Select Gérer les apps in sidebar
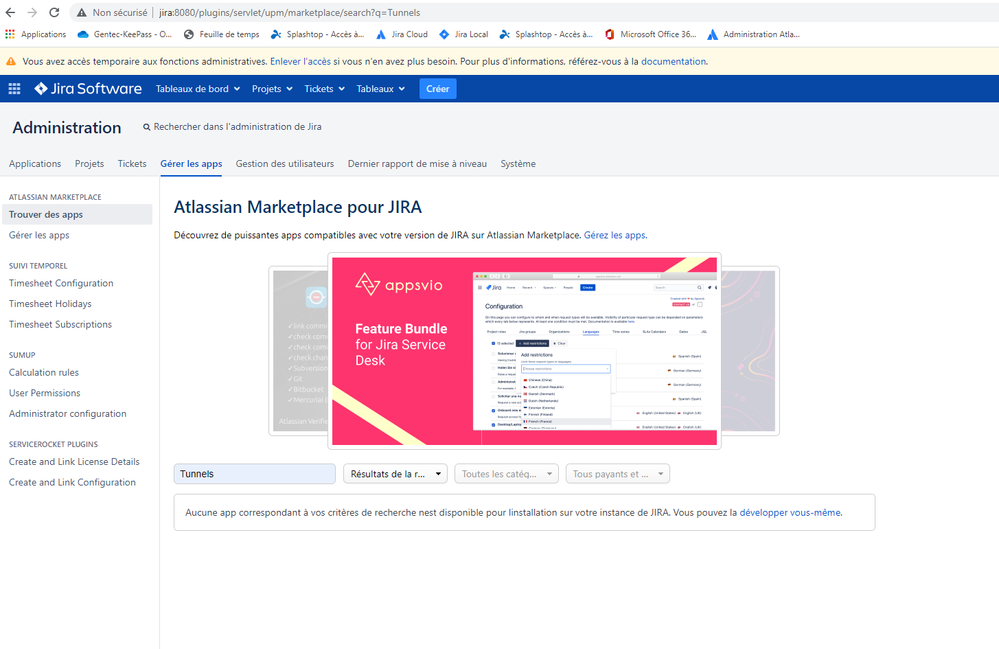Viewport: 999px width, 649px height. (x=39, y=235)
